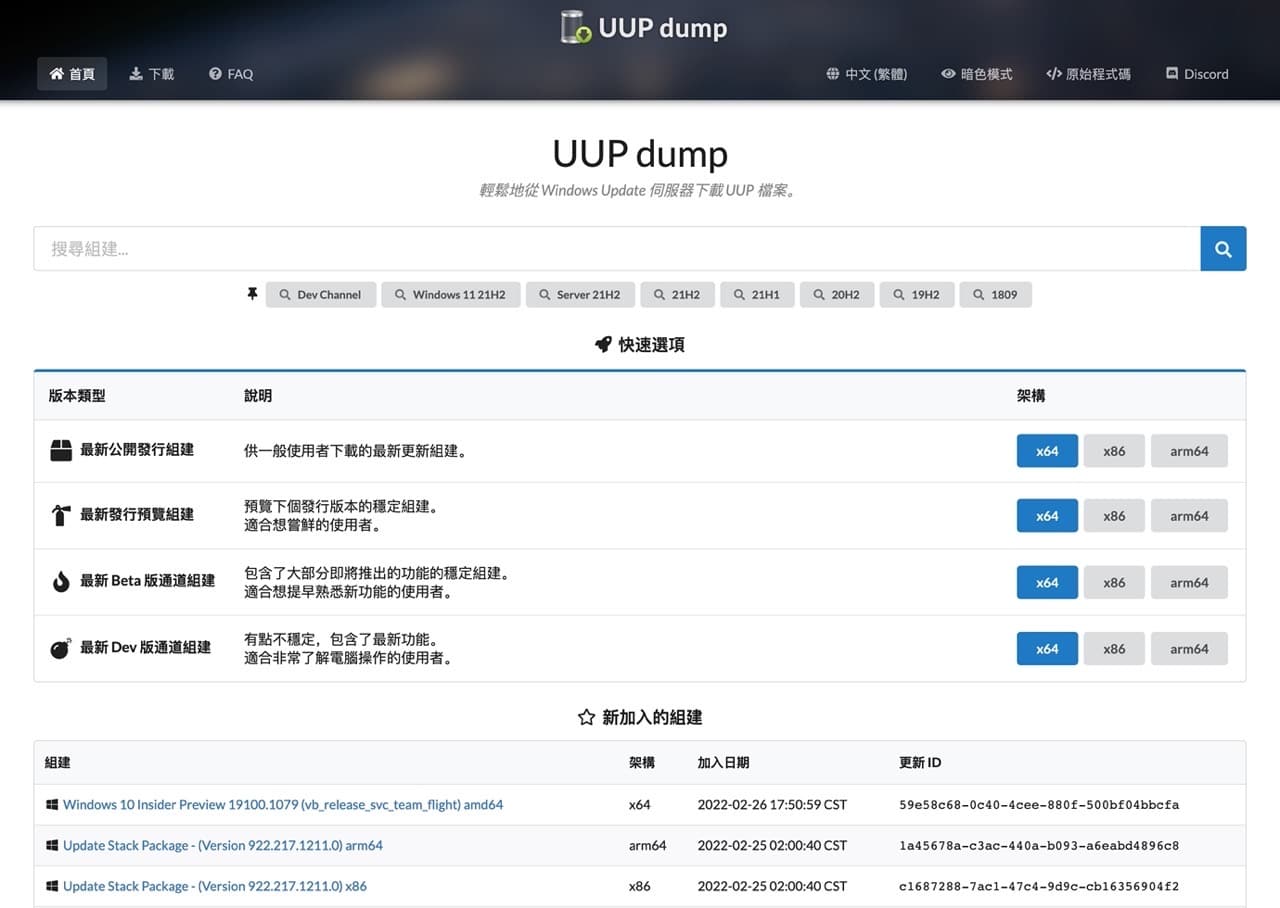Open the 下載 download menu item
The image size is (1280, 908).
[151, 74]
